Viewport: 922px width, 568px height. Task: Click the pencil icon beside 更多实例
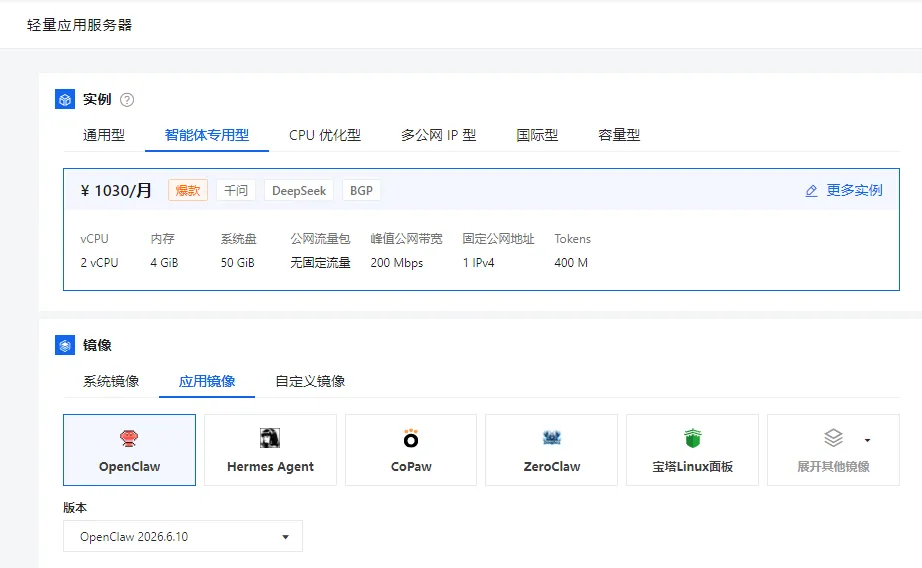[811, 191]
